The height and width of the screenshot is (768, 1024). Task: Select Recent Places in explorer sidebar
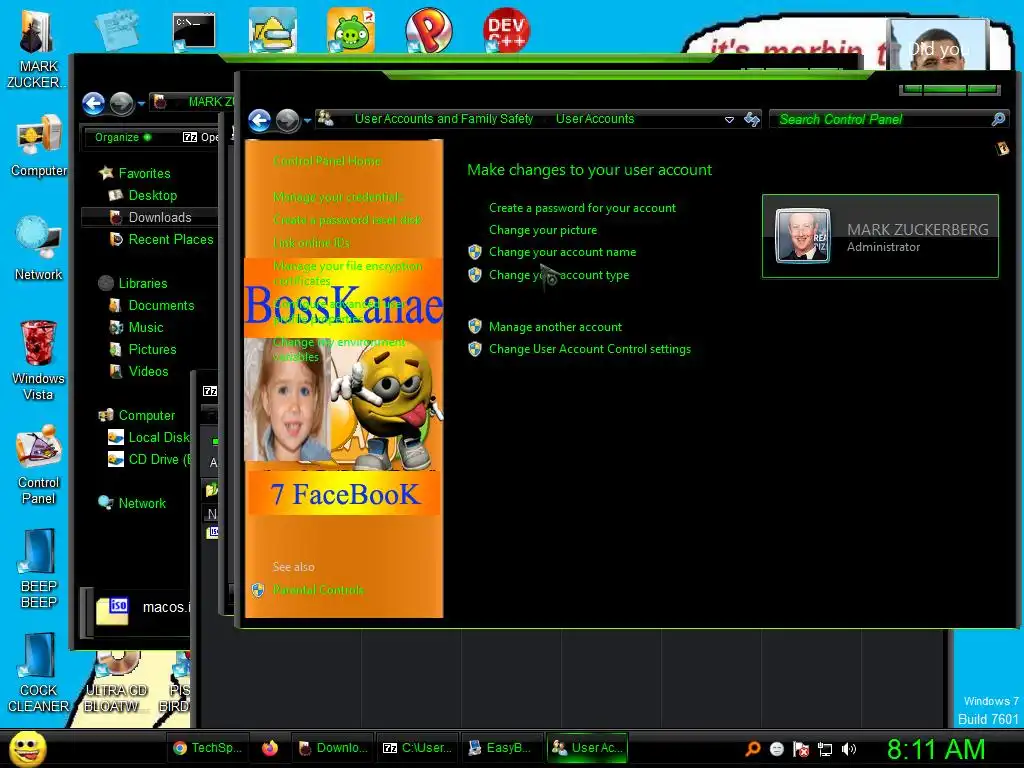[x=171, y=240]
